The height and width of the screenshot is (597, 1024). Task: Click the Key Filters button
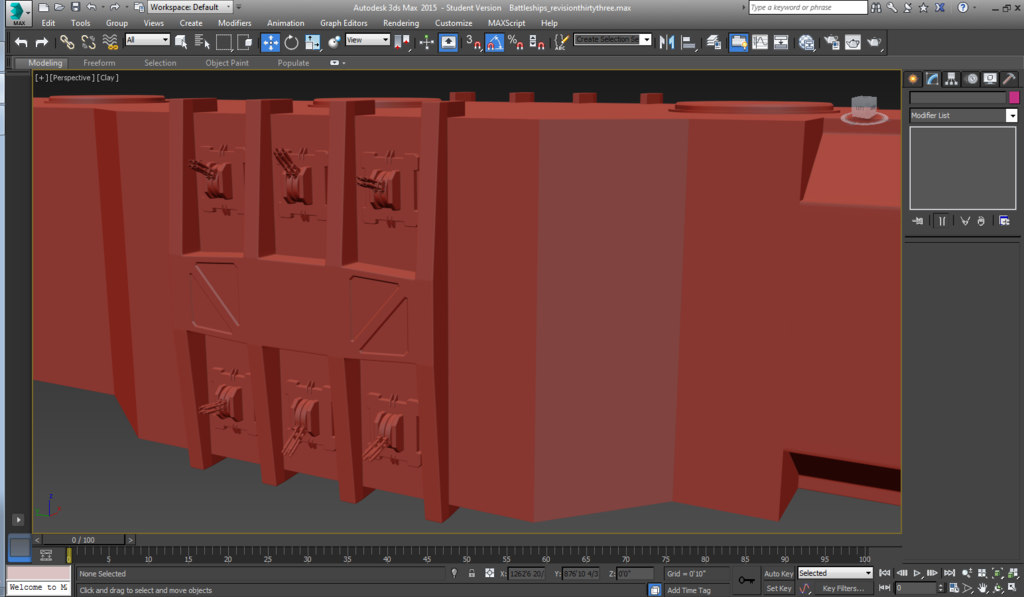(x=842, y=588)
